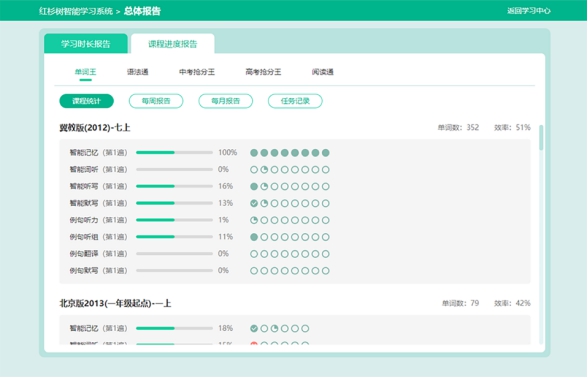Click the first filled circle in 冀教版 智能记忆 row
Viewport: 588px width, 378px height.
254,153
